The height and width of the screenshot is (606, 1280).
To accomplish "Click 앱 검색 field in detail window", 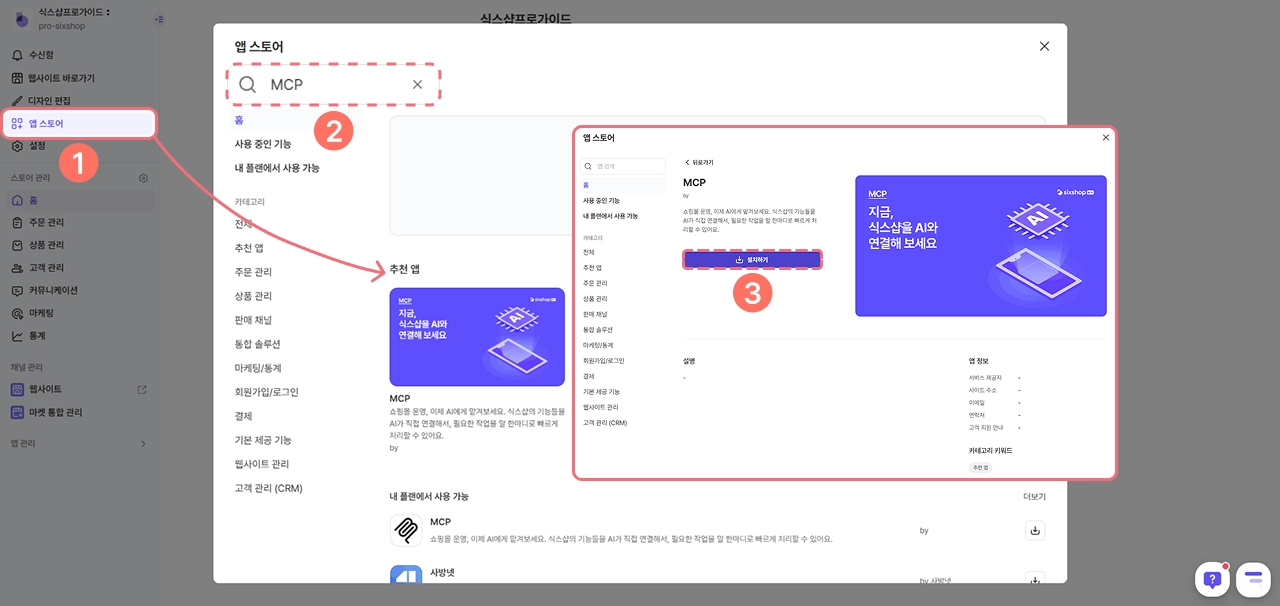I will pyautogui.click(x=624, y=166).
